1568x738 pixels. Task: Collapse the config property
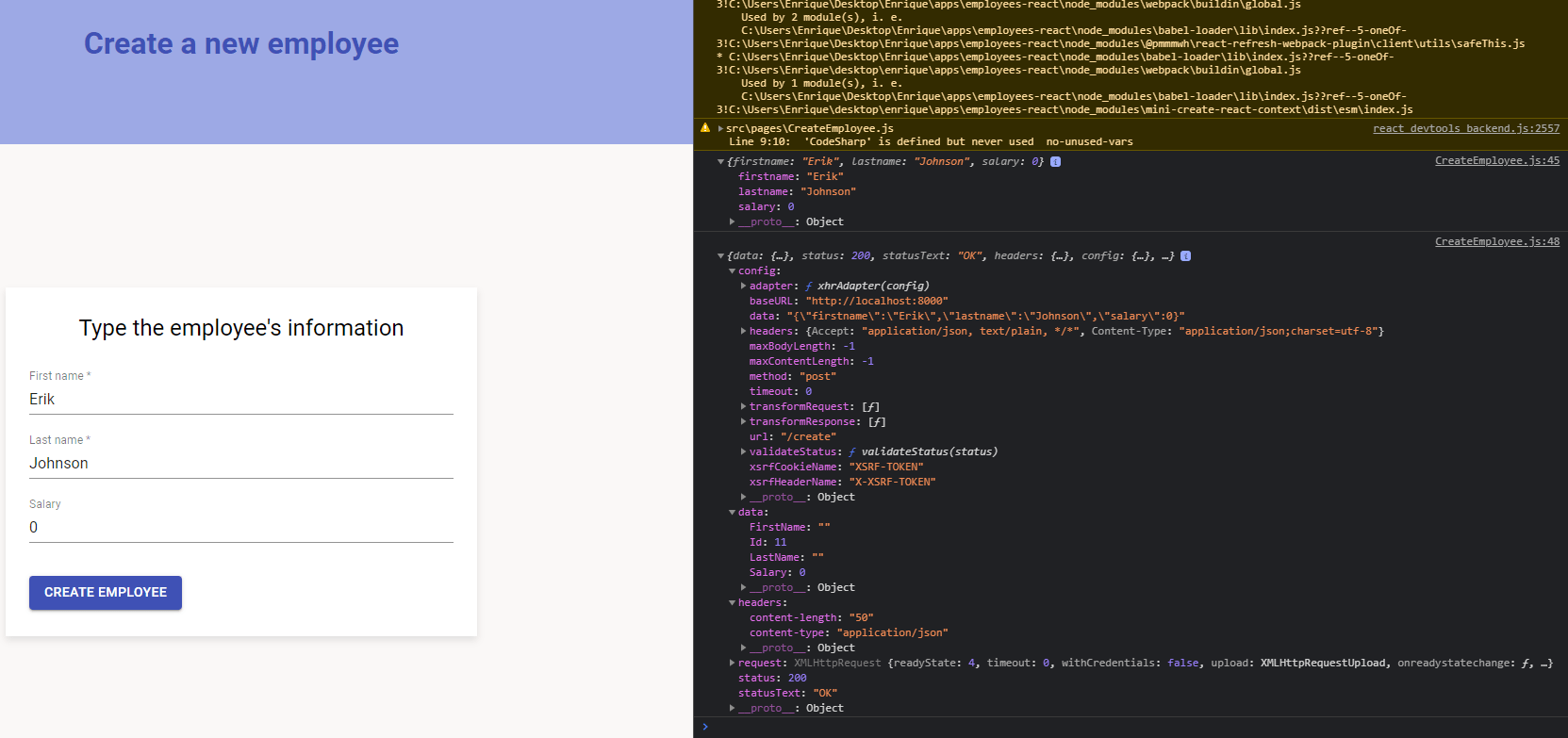(733, 271)
